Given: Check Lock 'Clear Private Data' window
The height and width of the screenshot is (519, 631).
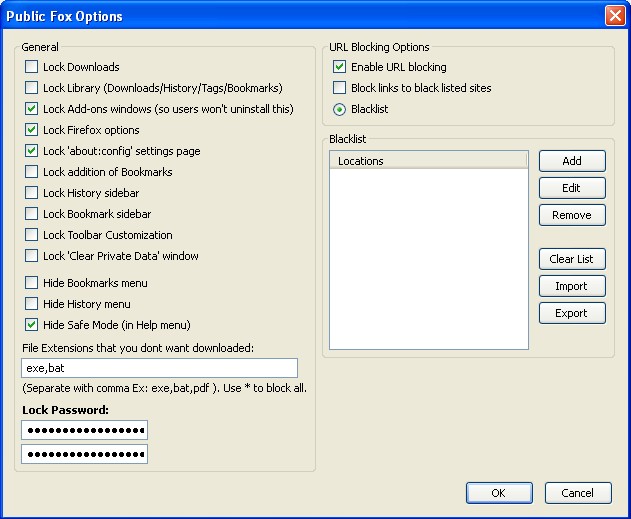Looking at the screenshot, I should [31, 255].
